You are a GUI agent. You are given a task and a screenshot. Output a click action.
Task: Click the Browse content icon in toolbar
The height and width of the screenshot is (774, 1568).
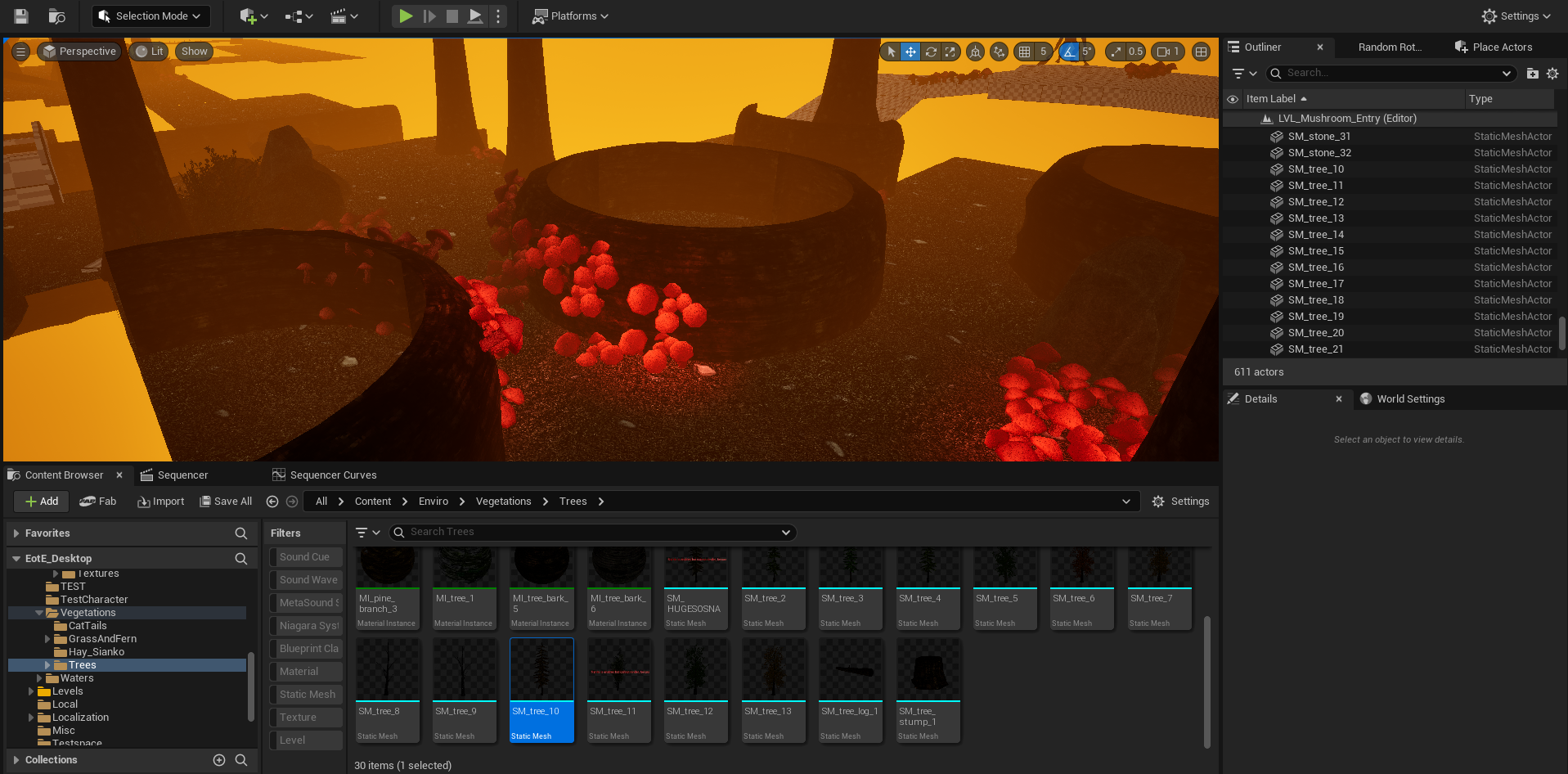click(x=56, y=16)
